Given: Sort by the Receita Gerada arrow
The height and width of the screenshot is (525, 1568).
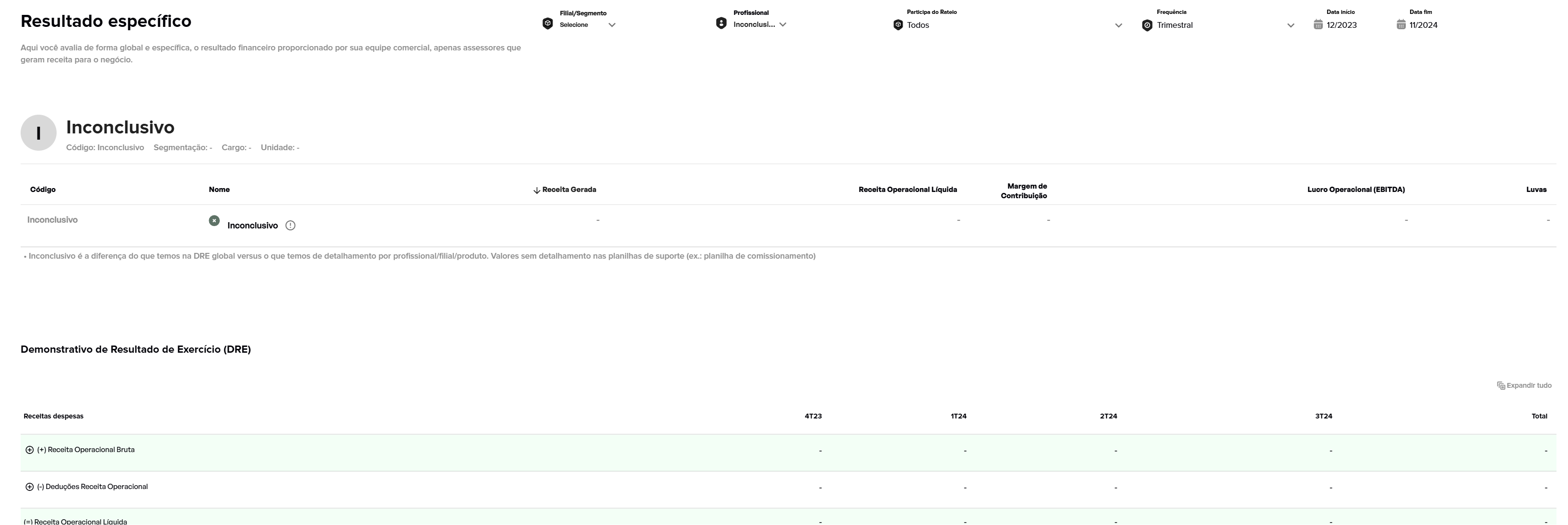Looking at the screenshot, I should pos(536,191).
